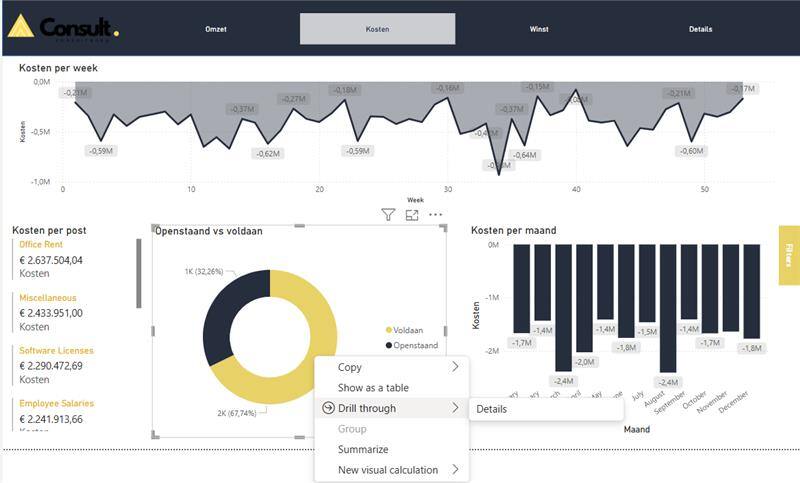This screenshot has height=483, width=800.
Task: Expand the Copy submenu arrow
Action: tap(456, 367)
